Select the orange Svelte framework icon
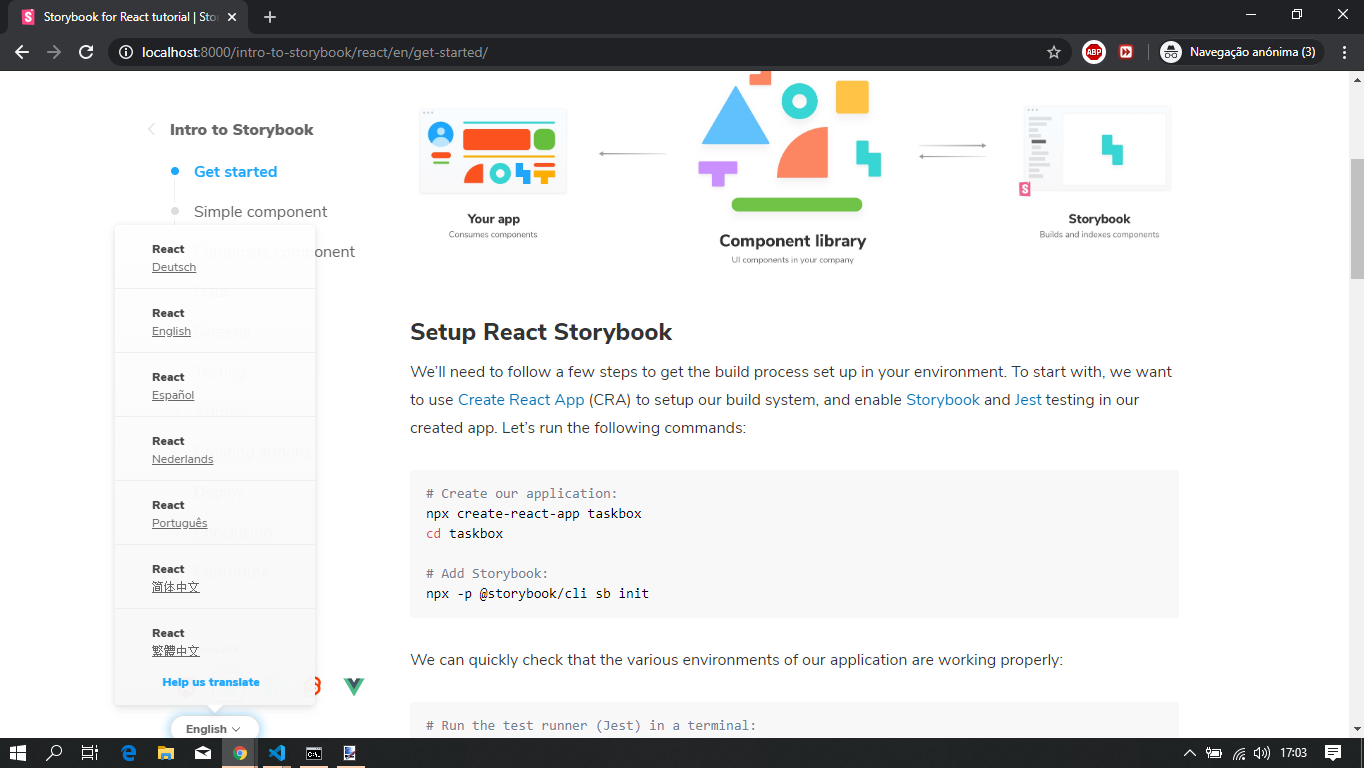 pyautogui.click(x=316, y=687)
